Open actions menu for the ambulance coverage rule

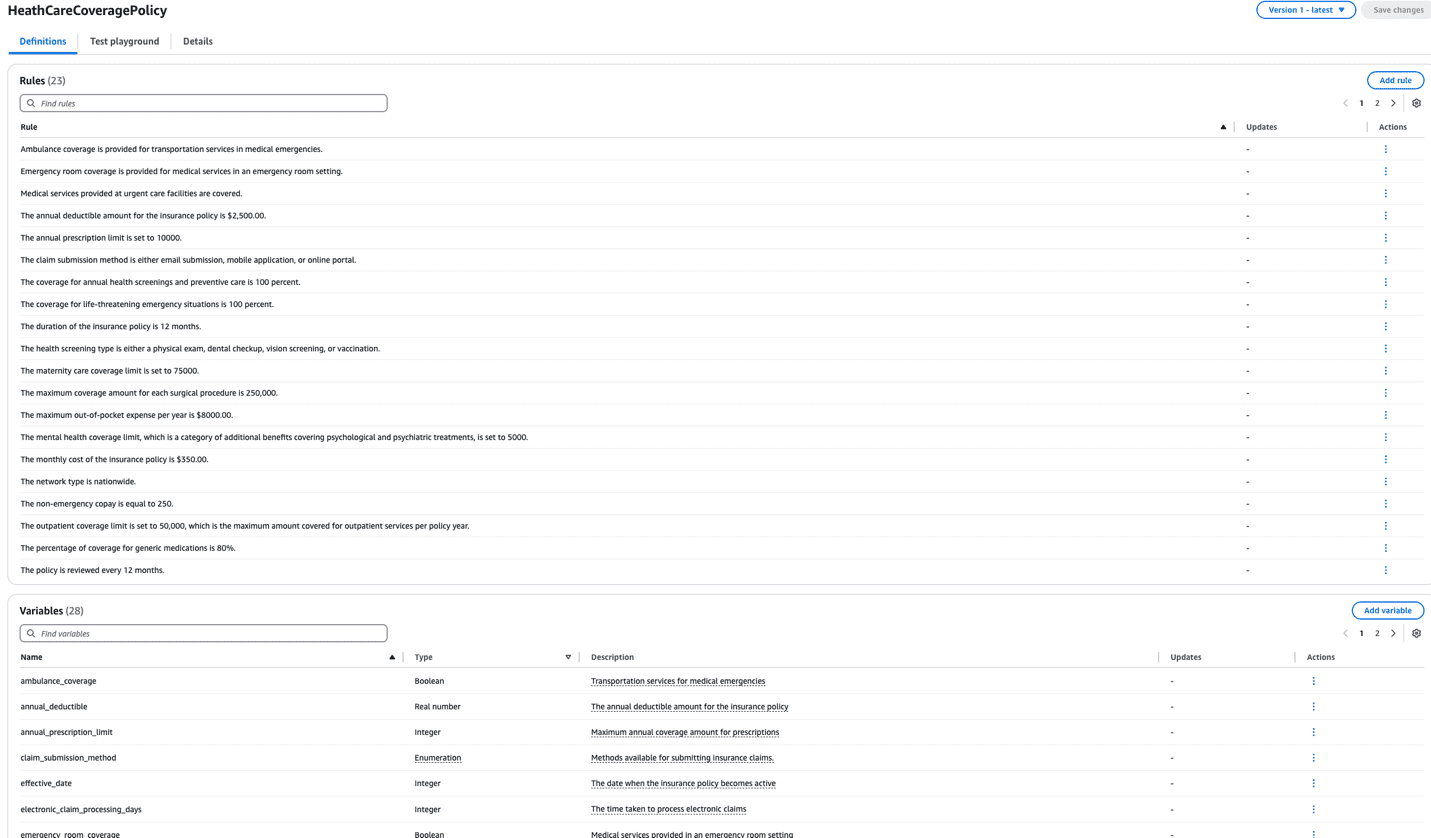1386,149
